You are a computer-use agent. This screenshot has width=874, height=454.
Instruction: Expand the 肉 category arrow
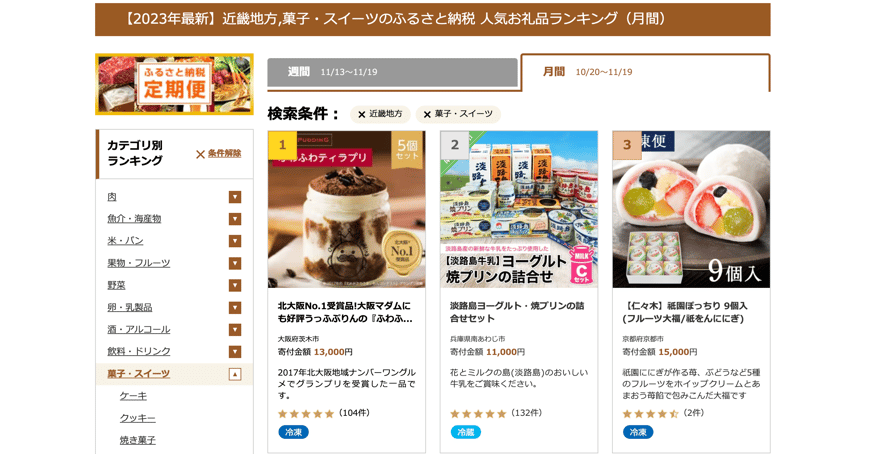coord(235,197)
